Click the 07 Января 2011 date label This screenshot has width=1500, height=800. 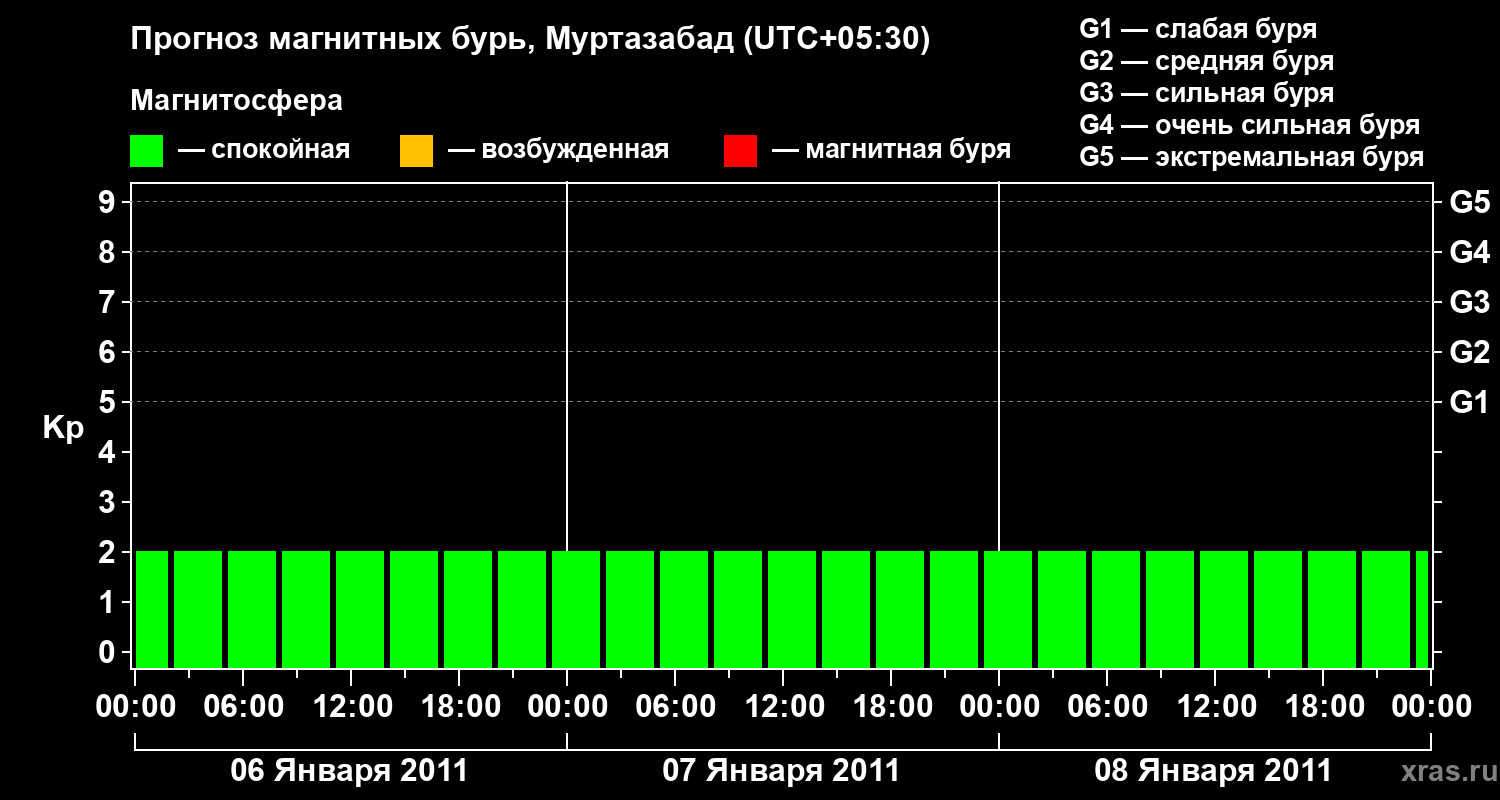781,771
